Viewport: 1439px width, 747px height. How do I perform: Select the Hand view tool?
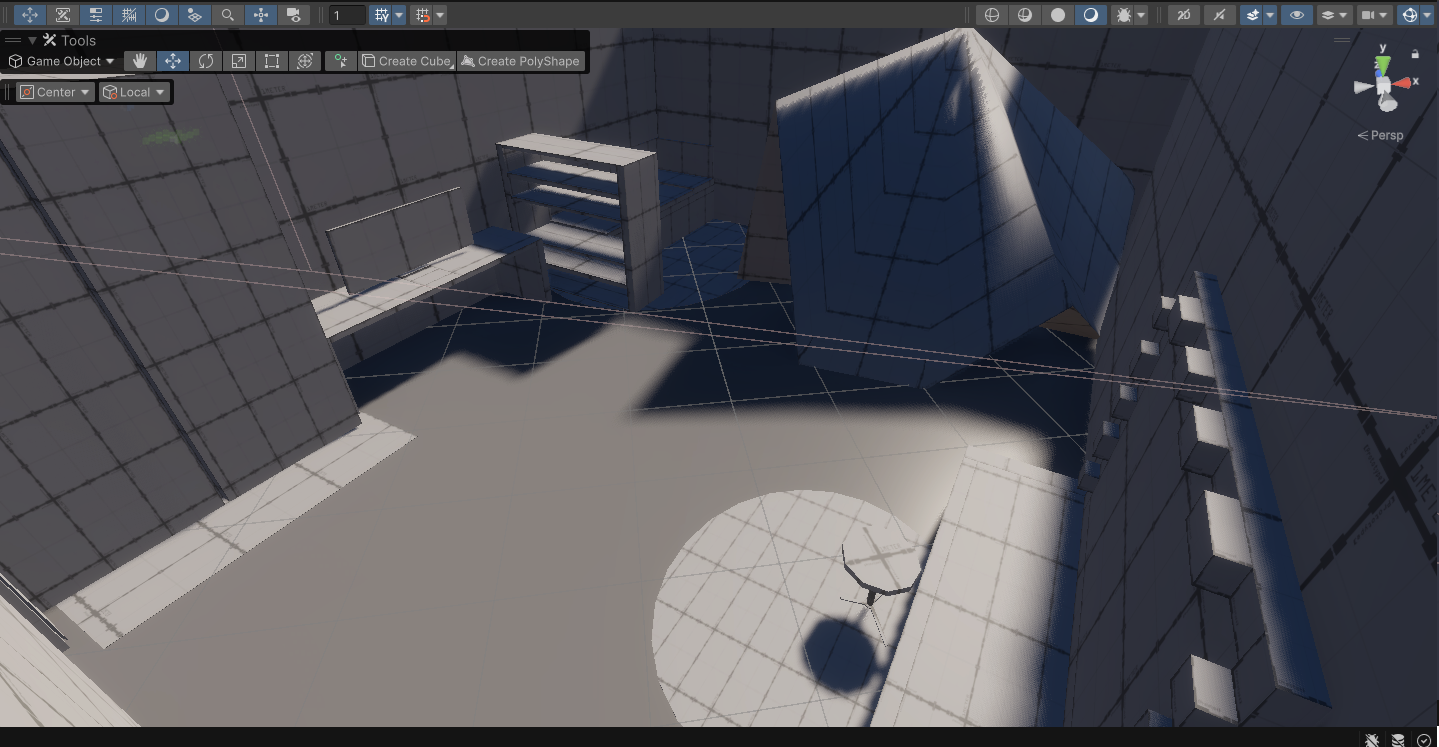point(140,61)
